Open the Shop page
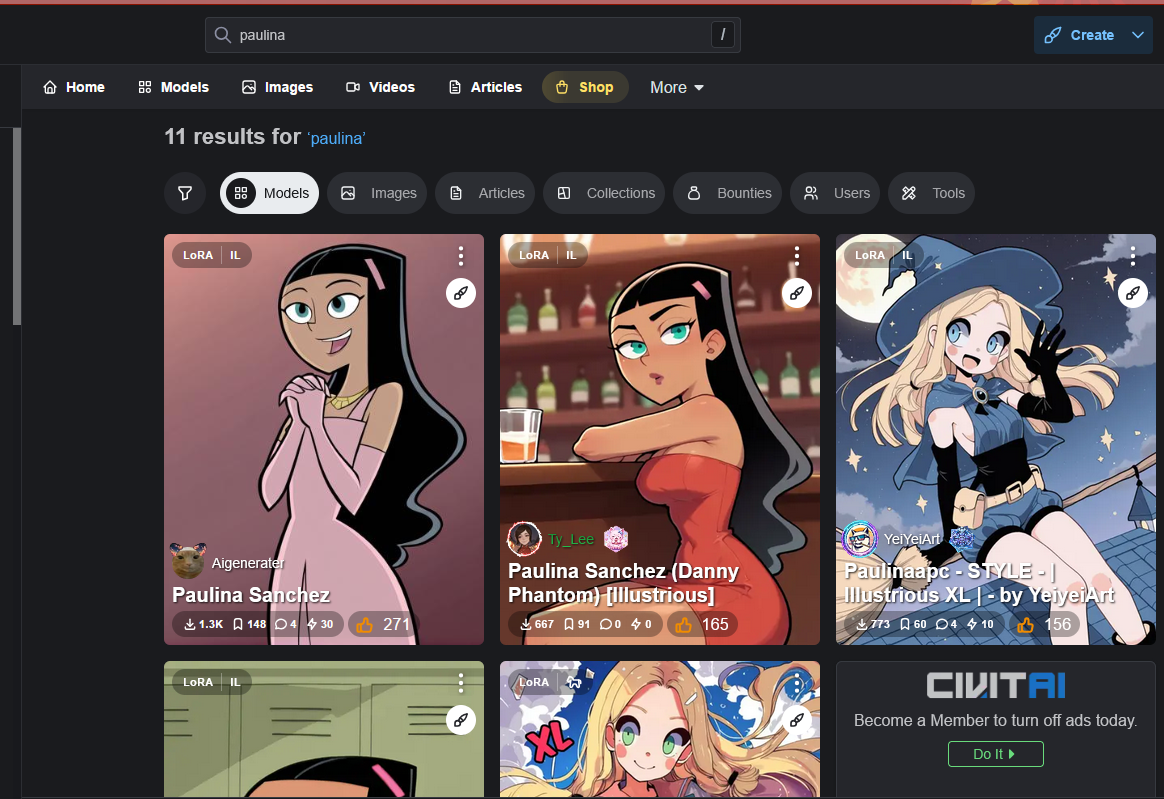 [x=585, y=88]
